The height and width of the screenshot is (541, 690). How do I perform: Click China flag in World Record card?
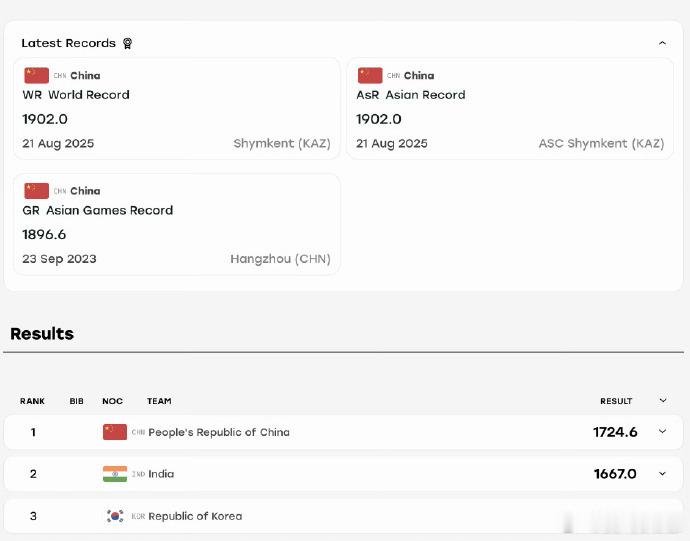(x=37, y=76)
